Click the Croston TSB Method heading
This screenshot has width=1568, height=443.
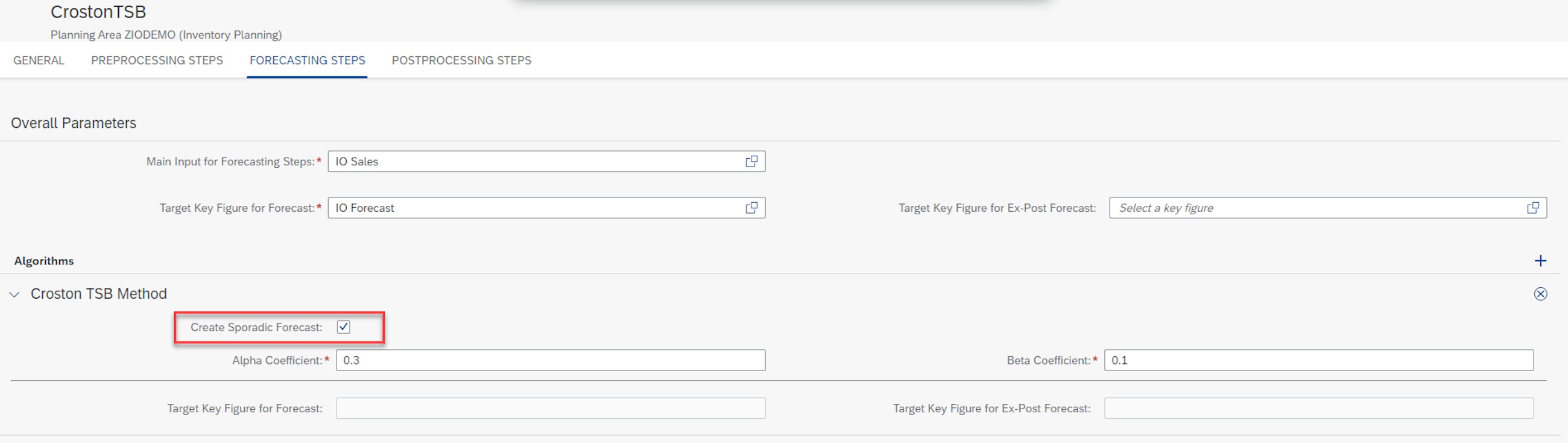click(x=99, y=294)
